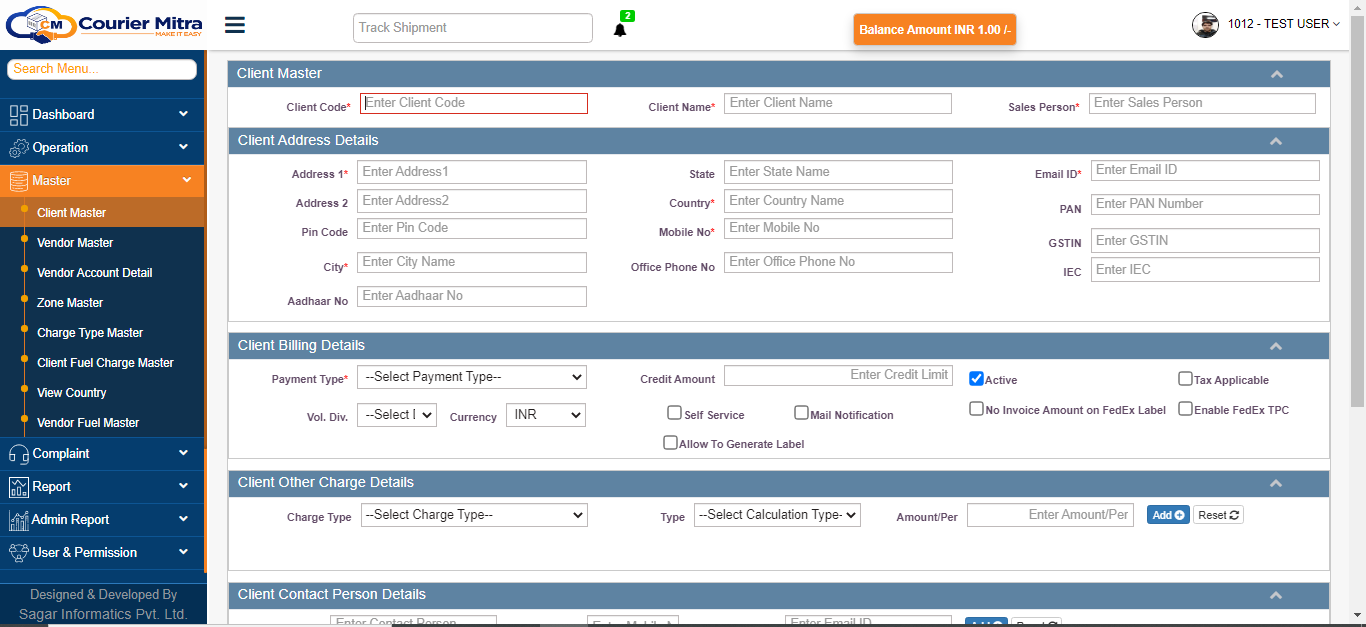Viewport: 1366px width, 627px height.
Task: Open the hamburger navigation menu
Action: click(x=234, y=24)
